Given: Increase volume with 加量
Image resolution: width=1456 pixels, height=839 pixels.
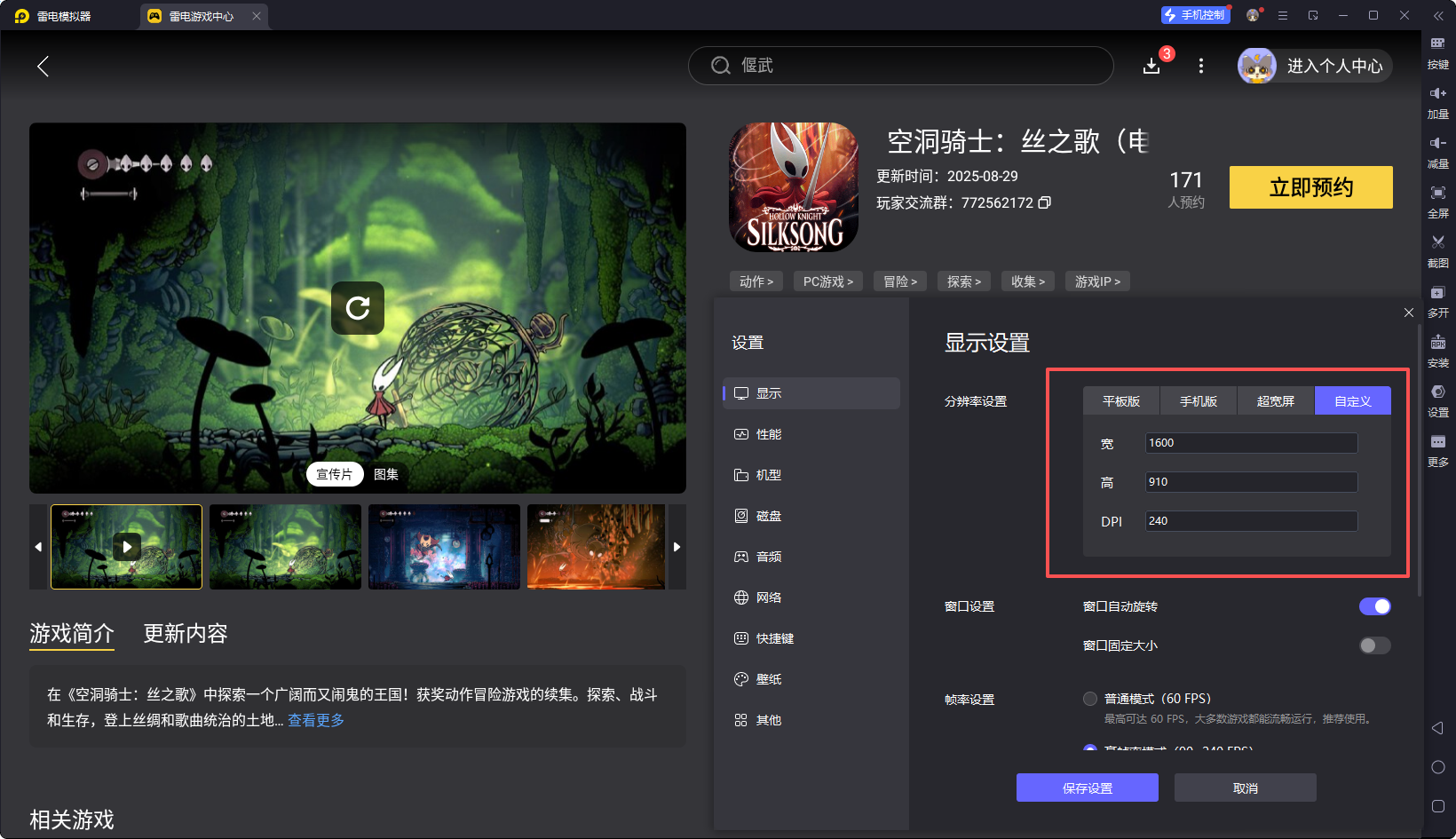Looking at the screenshot, I should (1438, 103).
